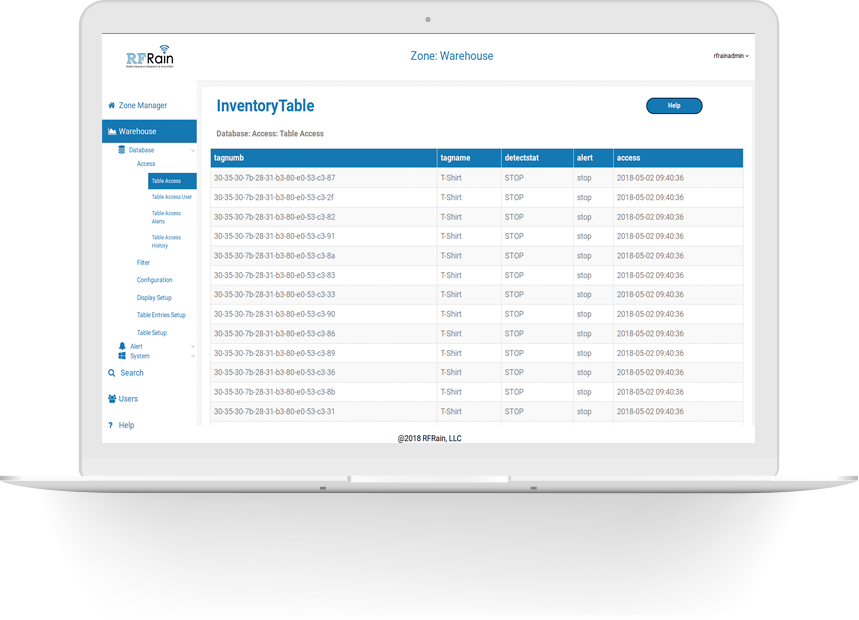Open the rfrainadmin user dropdown
859x620 pixels.
[731, 56]
